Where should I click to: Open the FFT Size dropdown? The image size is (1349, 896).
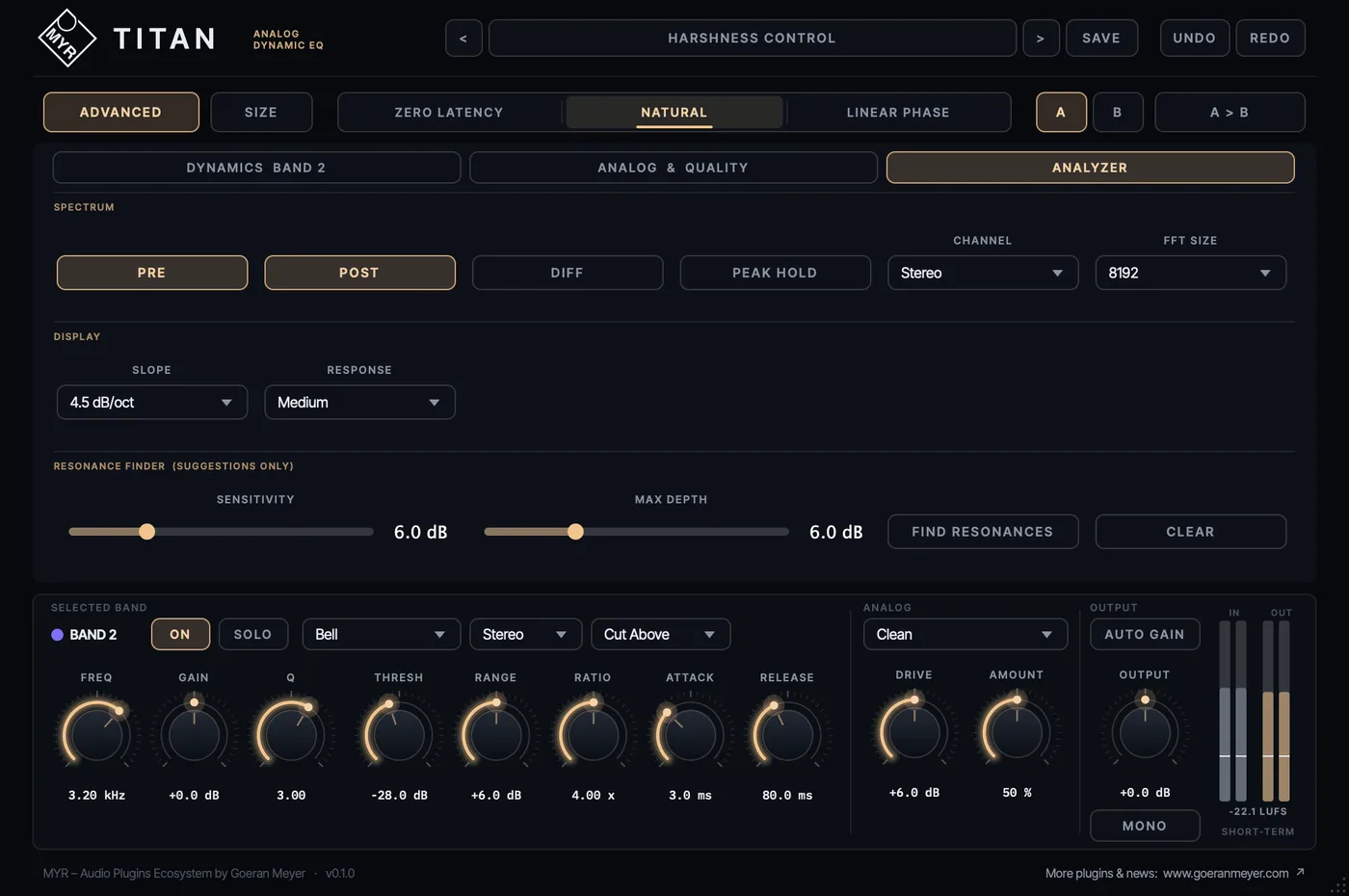tap(1190, 273)
